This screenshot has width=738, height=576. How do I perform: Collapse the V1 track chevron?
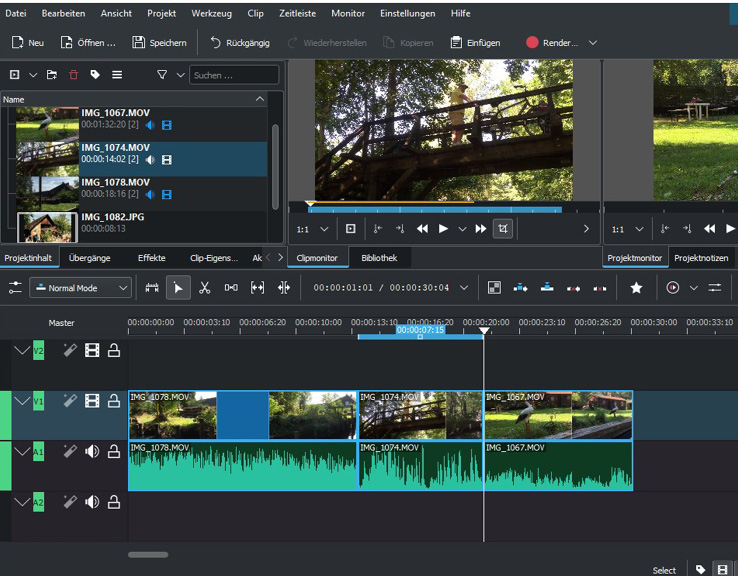(x=22, y=401)
